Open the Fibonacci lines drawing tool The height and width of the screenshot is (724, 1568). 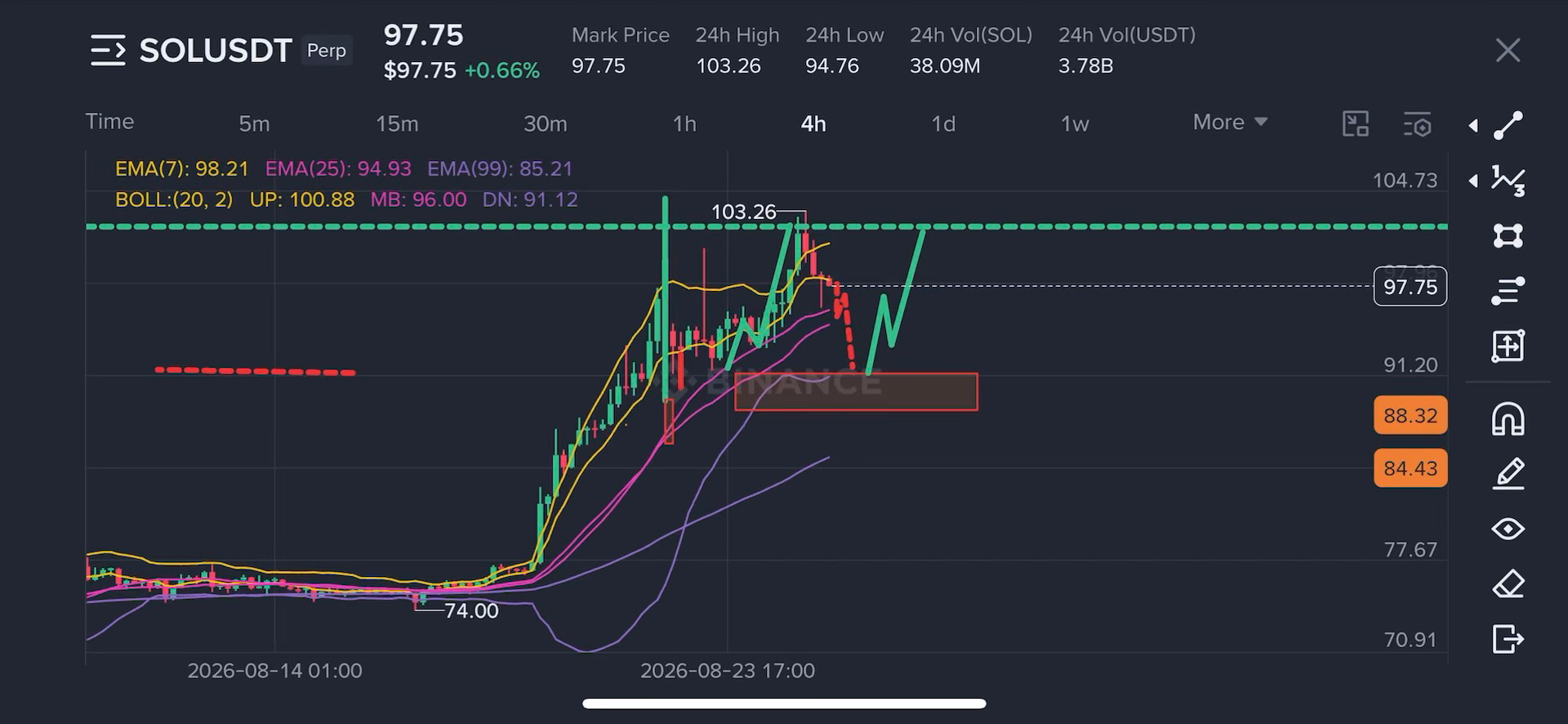[x=1508, y=291]
